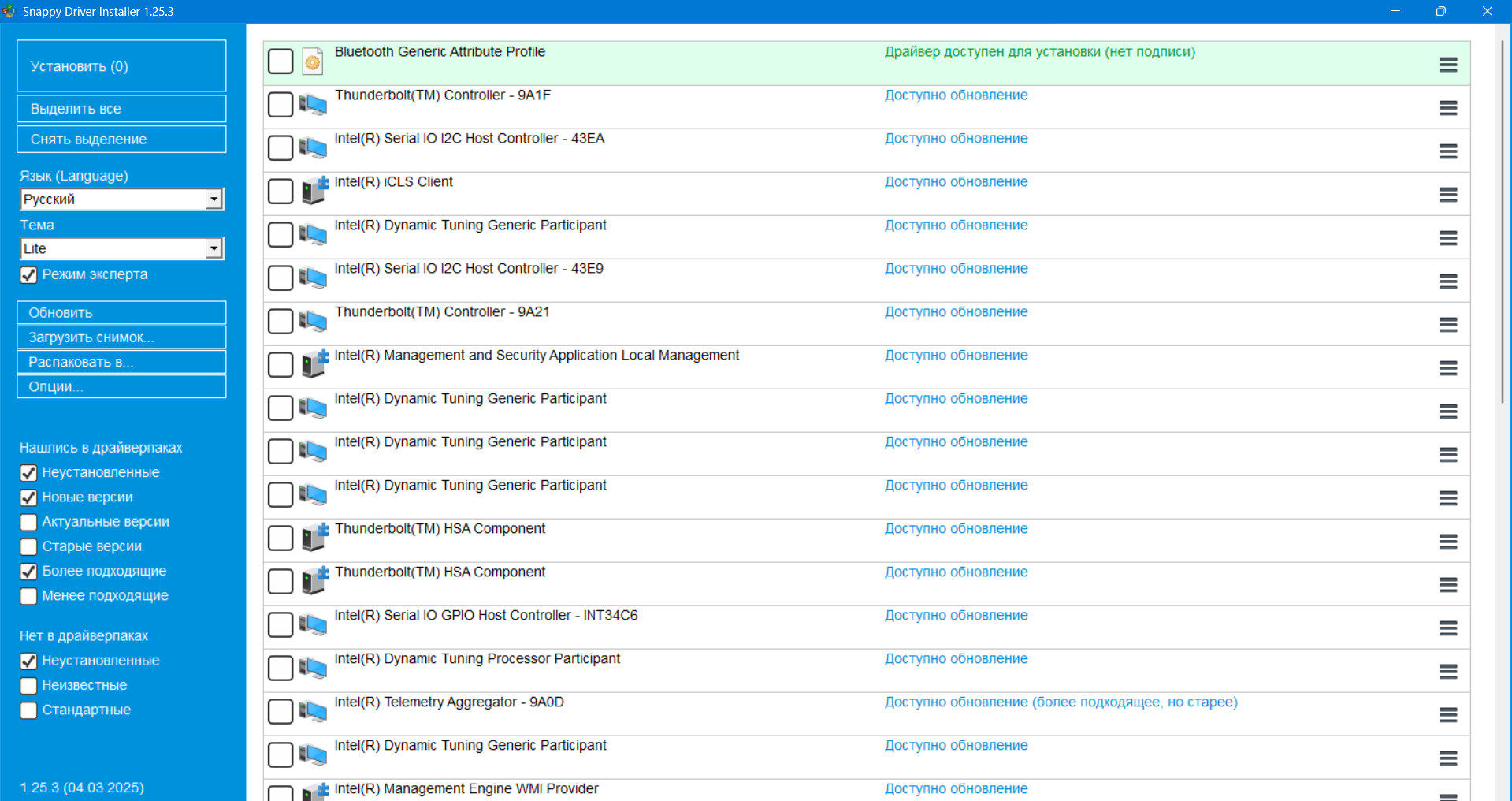Open hamburger menu for Intel iCLS Client
The image size is (1512, 801).
click(1447, 195)
